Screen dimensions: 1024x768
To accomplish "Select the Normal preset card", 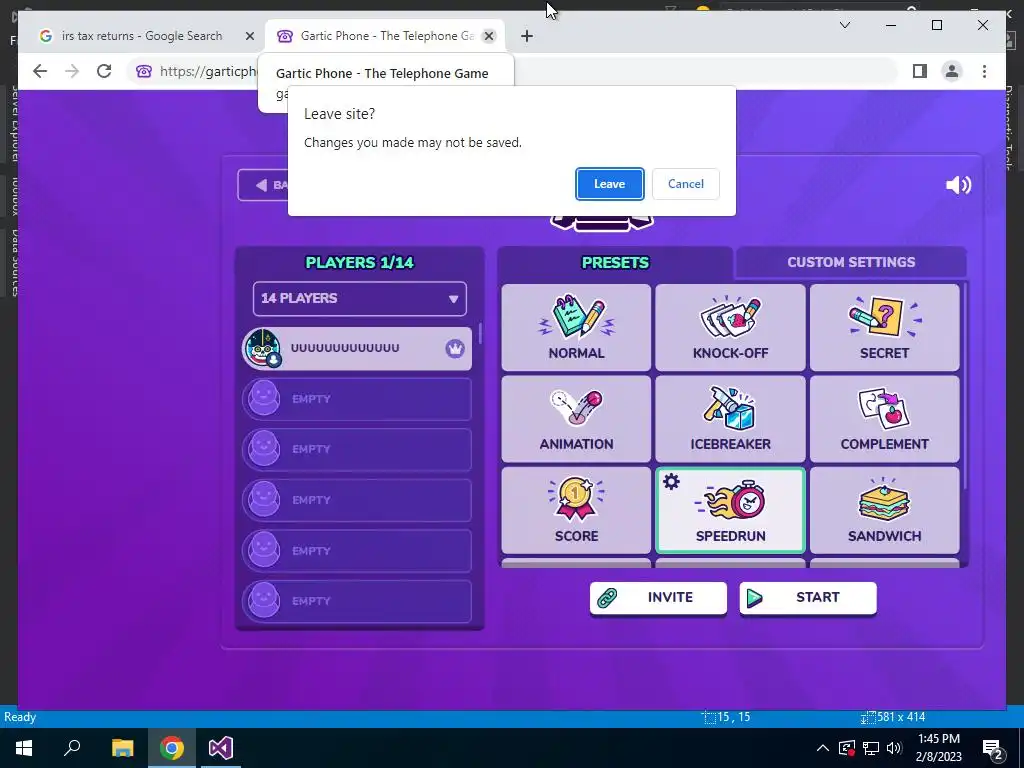I will (576, 328).
